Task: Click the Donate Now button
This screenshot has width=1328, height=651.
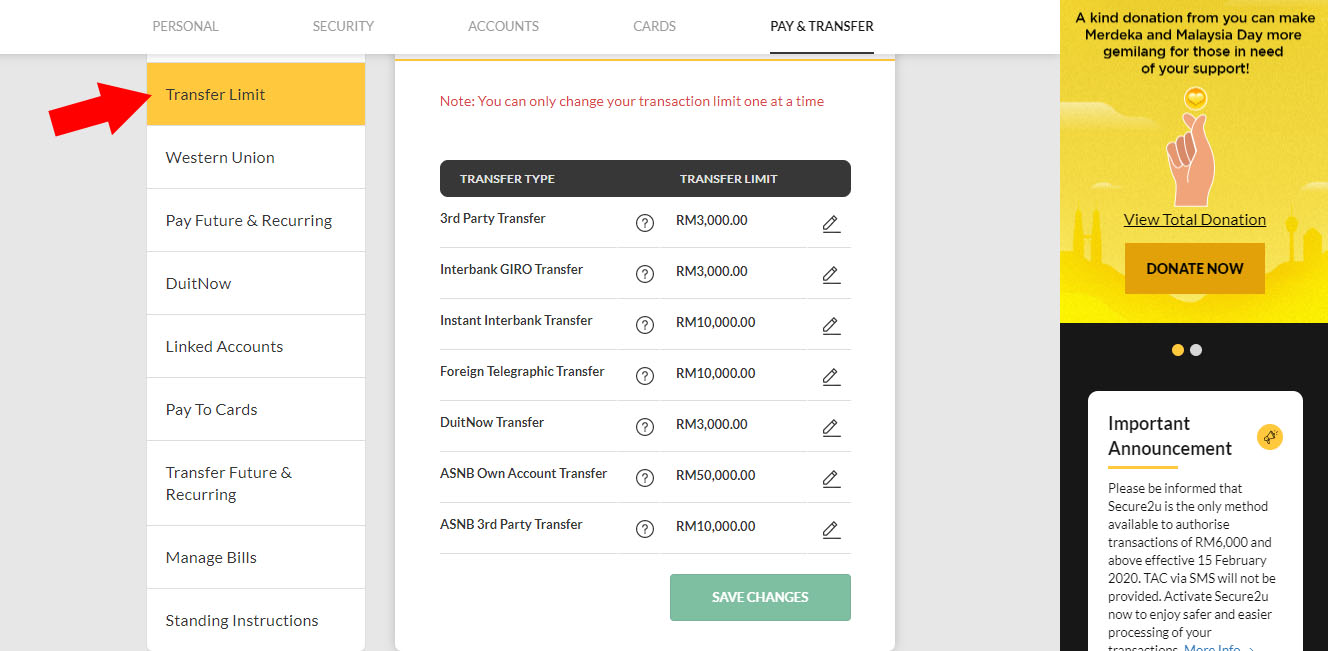Action: point(1194,268)
